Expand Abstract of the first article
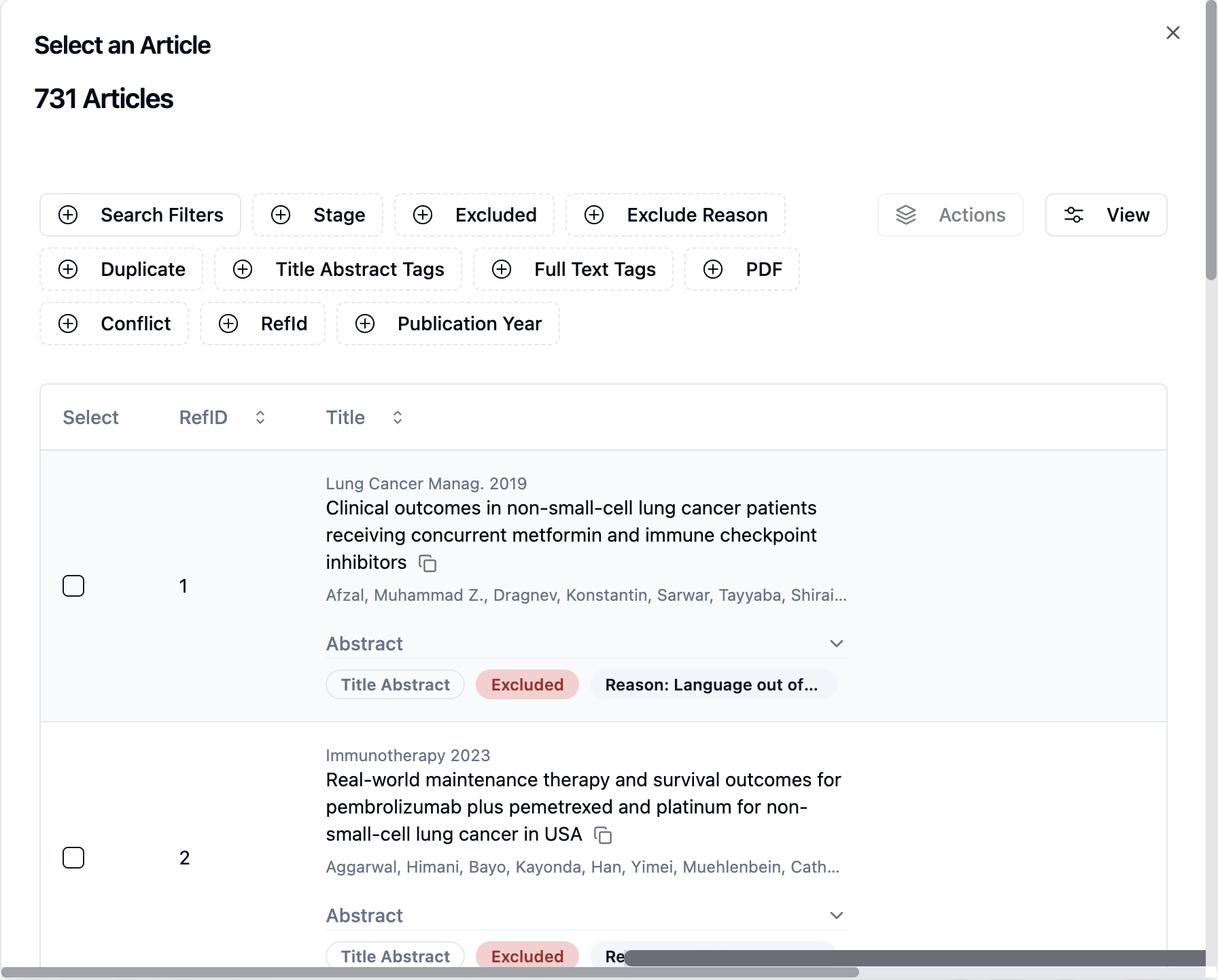 click(x=836, y=644)
